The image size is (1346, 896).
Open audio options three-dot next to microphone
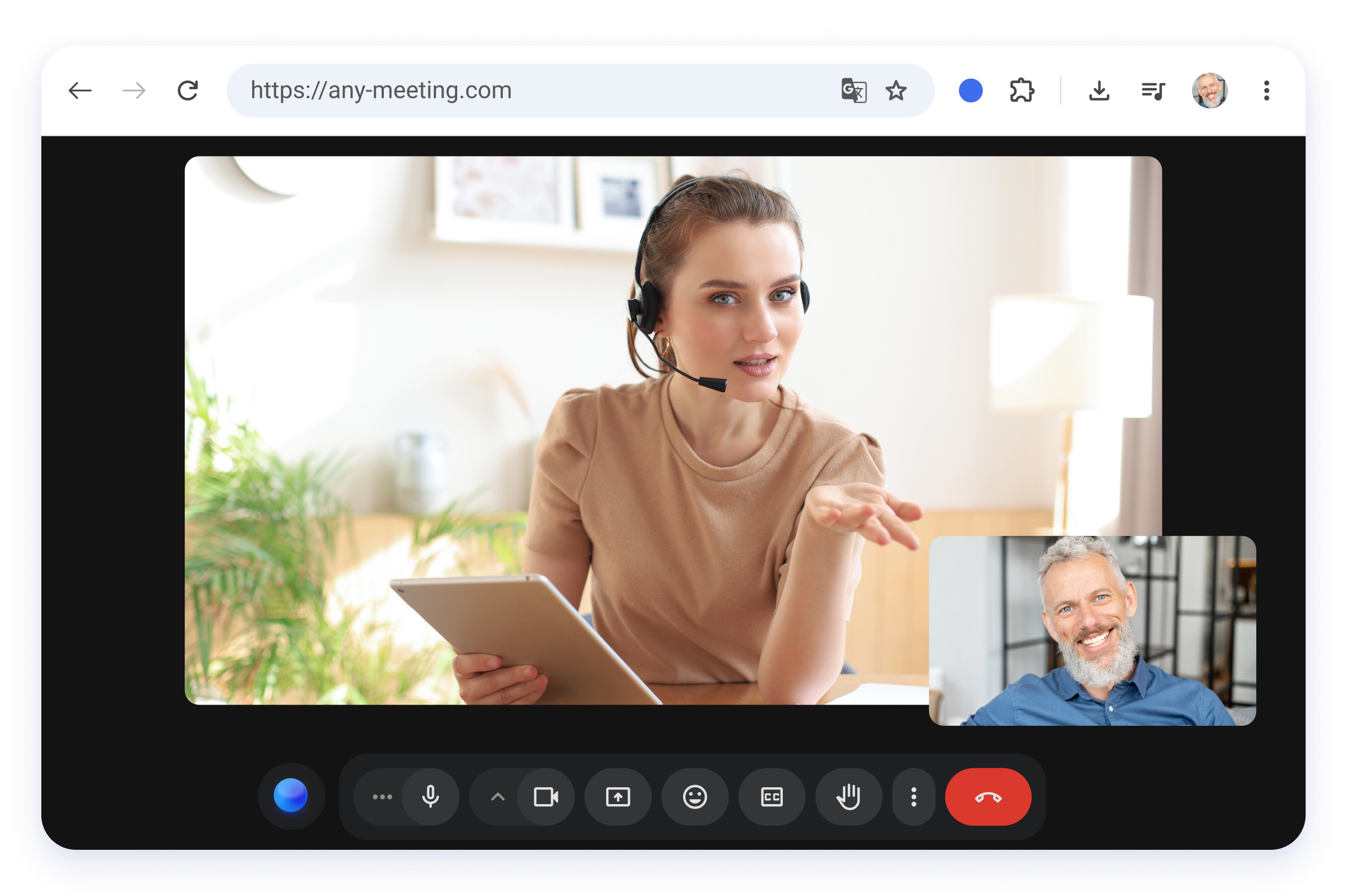coord(382,797)
